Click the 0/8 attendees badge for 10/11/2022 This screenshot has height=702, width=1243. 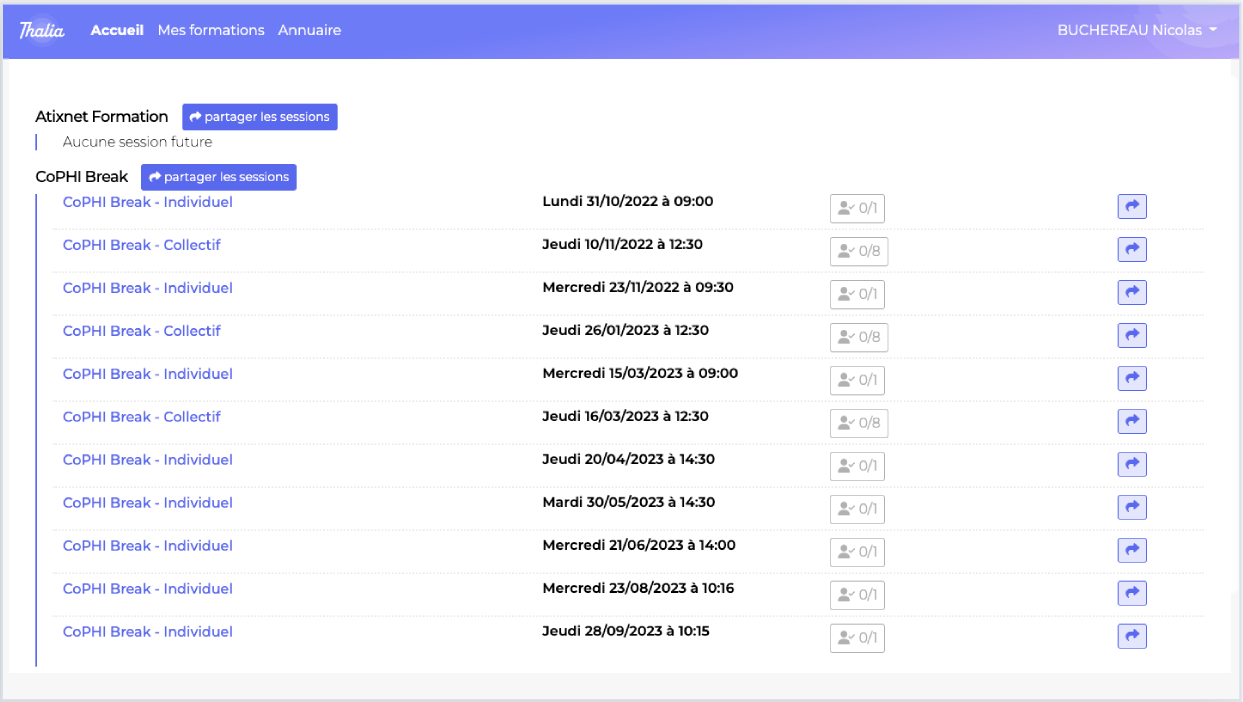pos(859,252)
